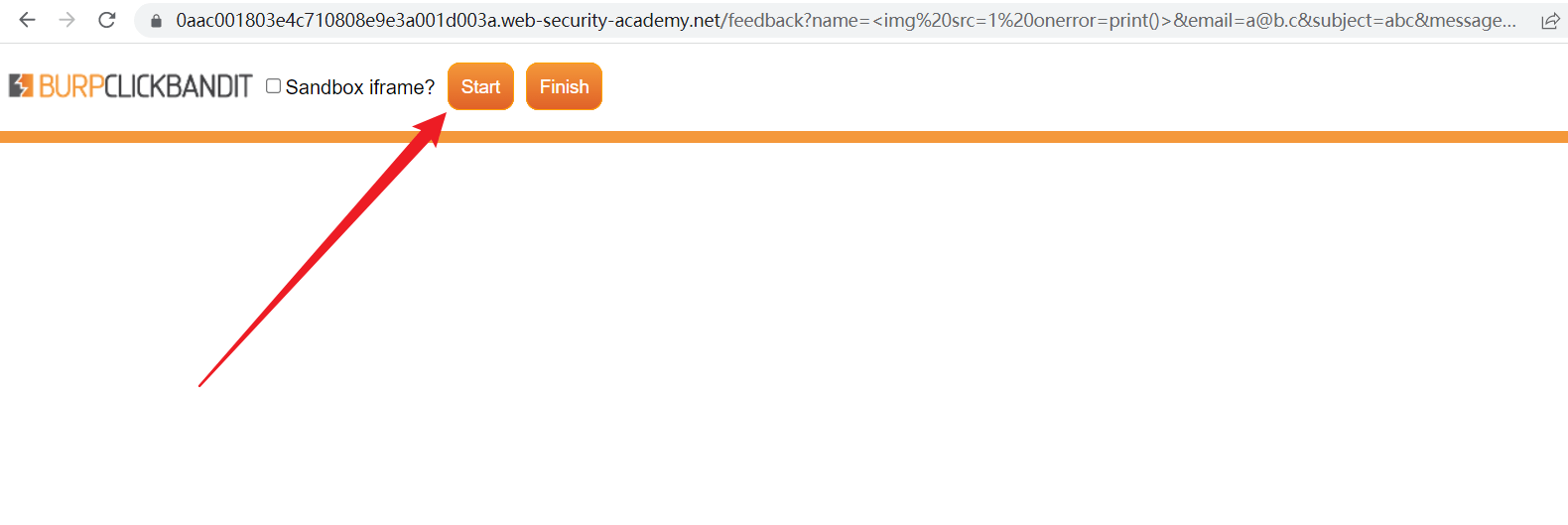Viewport: 1568px width, 525px height.
Task: Click the dark CLICKBANDIT logo text
Action: (x=179, y=87)
